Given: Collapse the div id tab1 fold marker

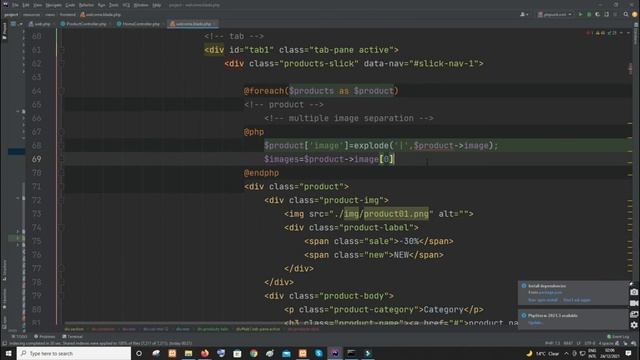Looking at the screenshot, I should 62,50.
